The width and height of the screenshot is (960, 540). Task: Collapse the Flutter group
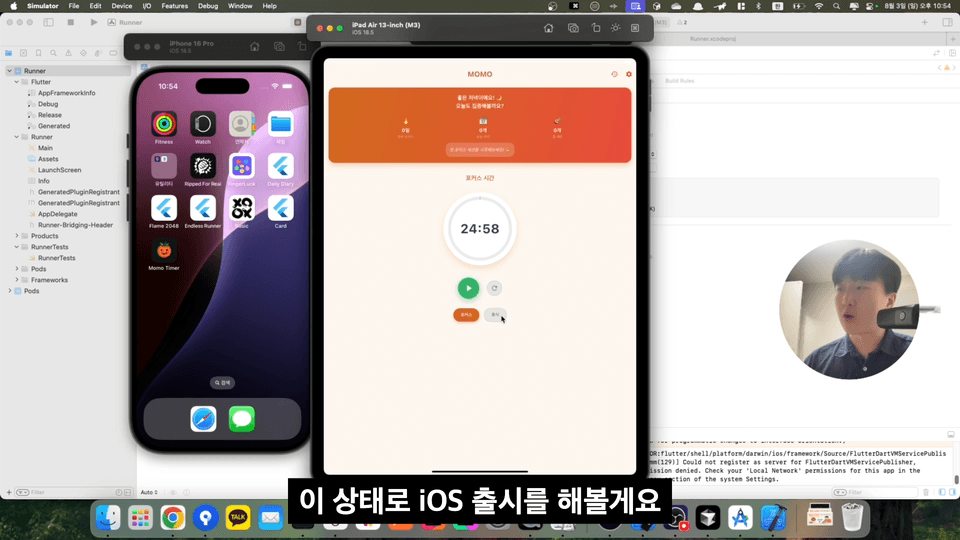17,82
